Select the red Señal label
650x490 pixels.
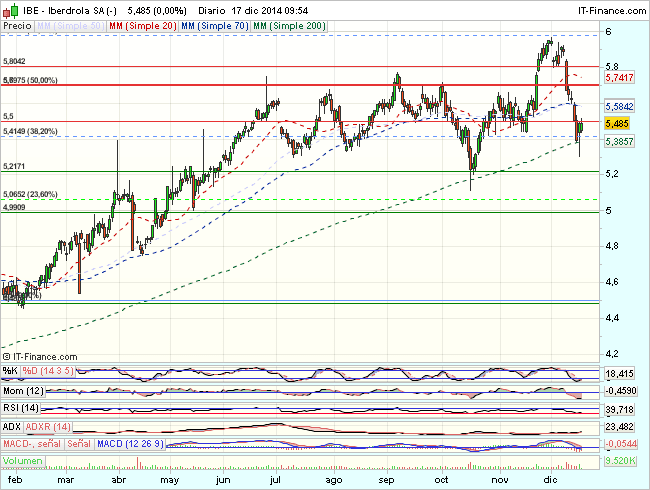point(79,444)
